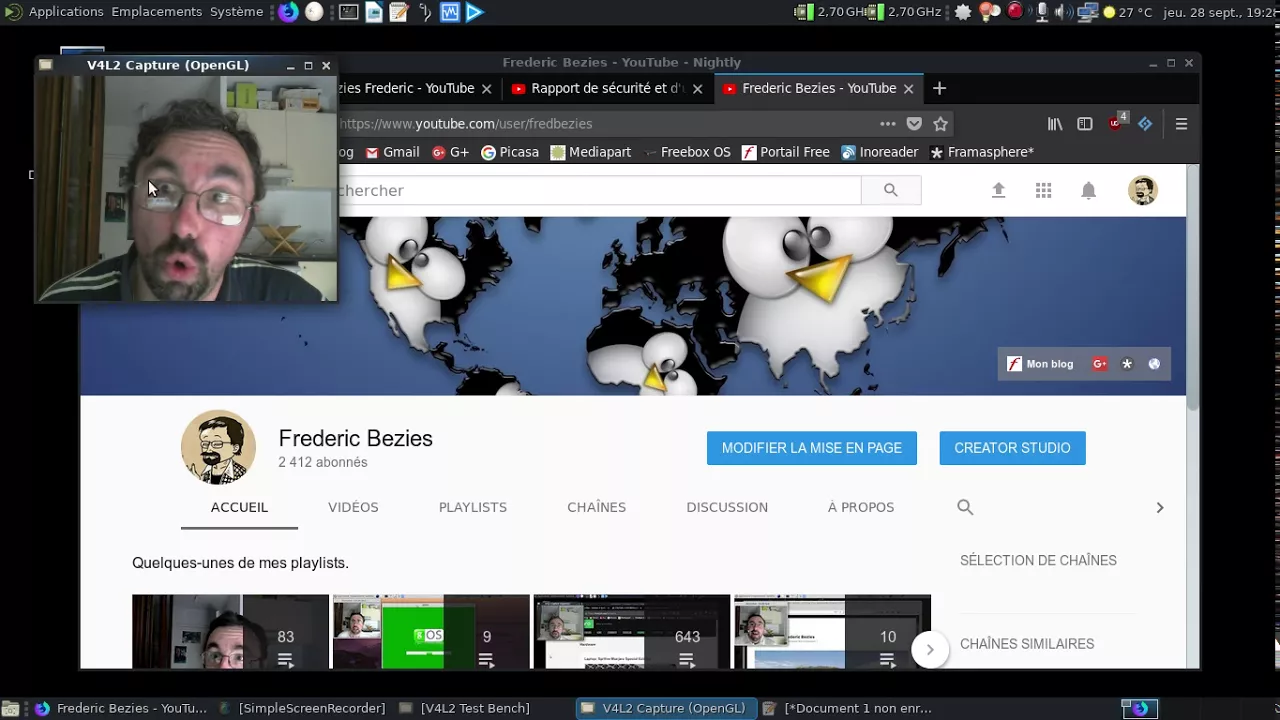Screen dimensions: 1280x720
Task: Open the playlist thumbnail showing 643 videos
Action: [x=632, y=632]
